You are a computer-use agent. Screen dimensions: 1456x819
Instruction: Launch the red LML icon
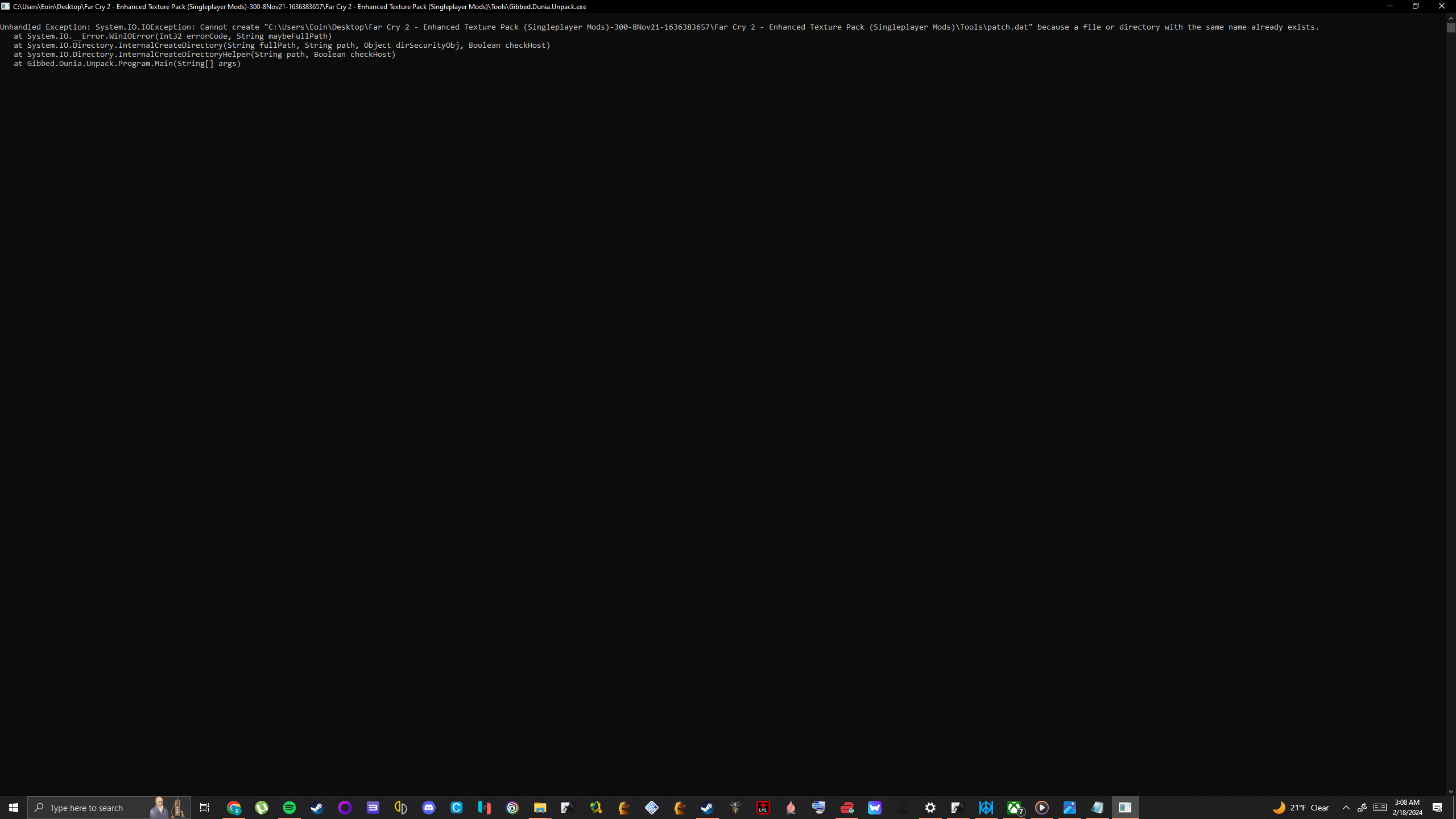coord(763,808)
